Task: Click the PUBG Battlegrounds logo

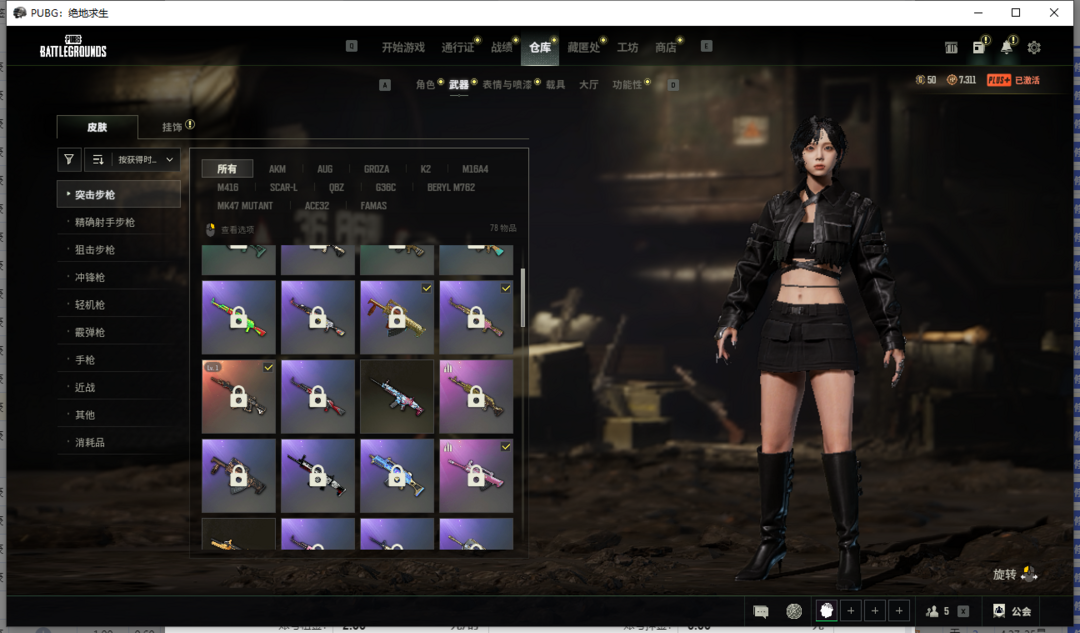Action: coord(73,46)
